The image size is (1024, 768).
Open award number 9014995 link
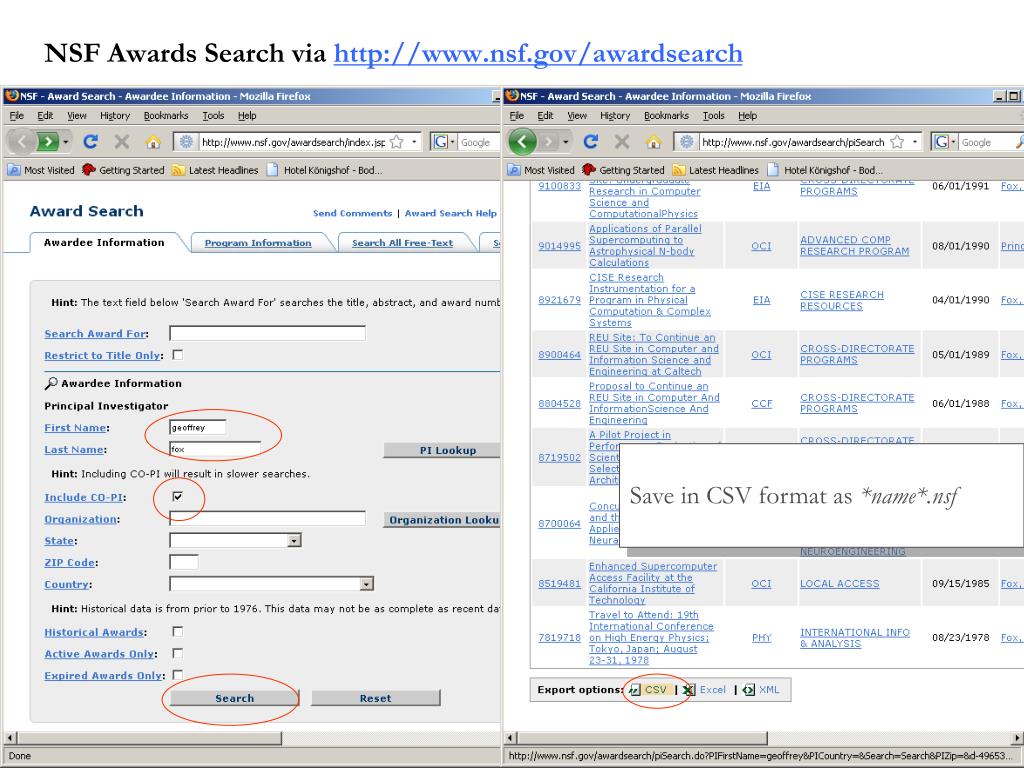click(559, 246)
